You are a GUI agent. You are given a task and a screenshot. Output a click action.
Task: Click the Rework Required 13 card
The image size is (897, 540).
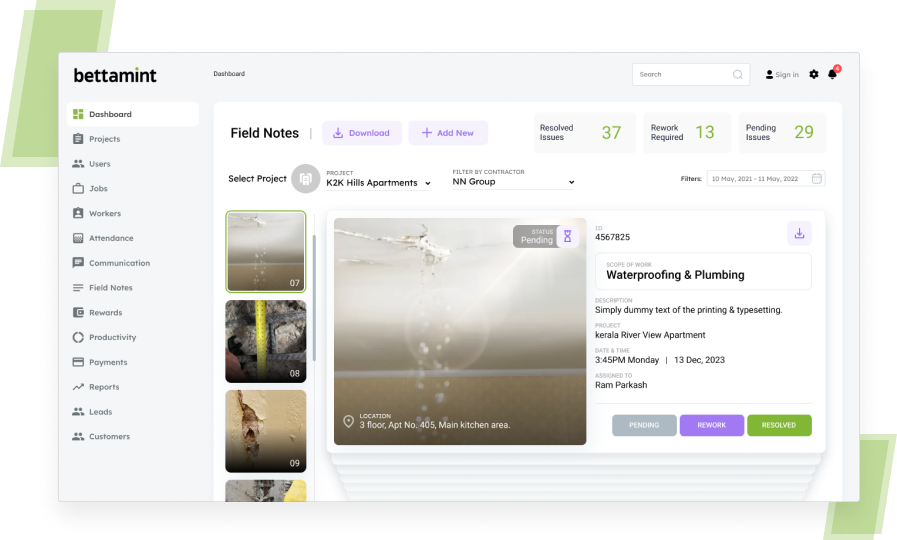click(687, 133)
